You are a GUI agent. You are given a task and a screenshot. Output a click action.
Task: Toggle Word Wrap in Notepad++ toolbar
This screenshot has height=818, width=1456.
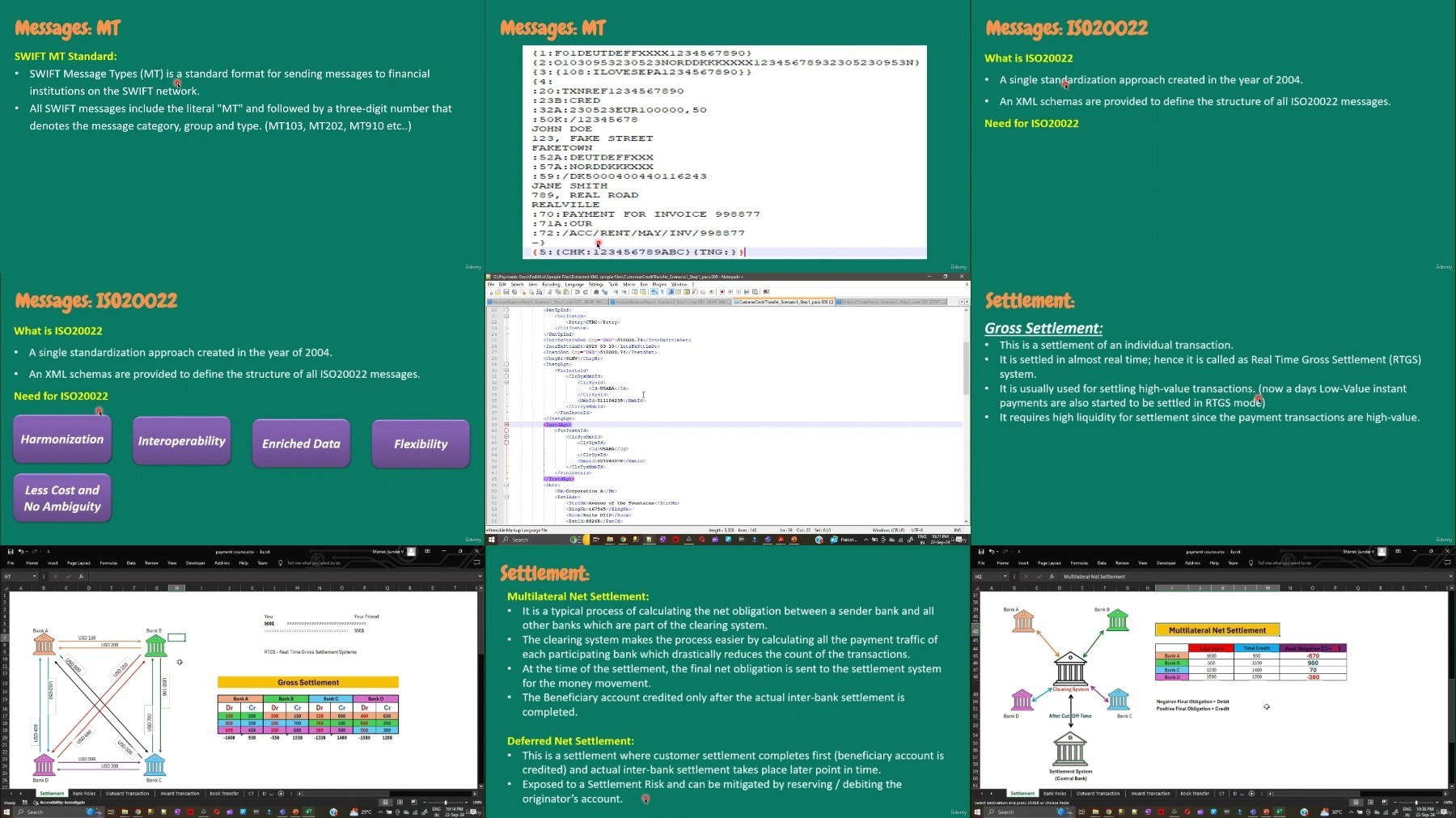pyautogui.click(x=654, y=291)
